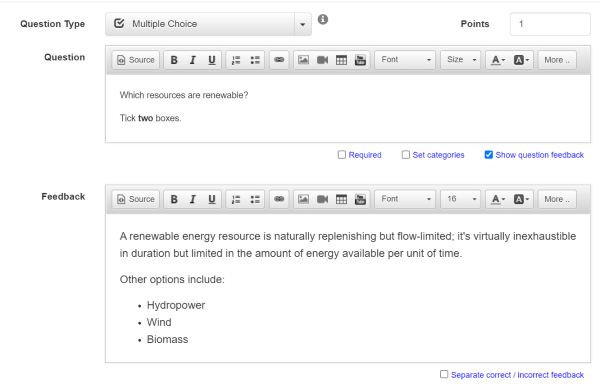Click More button in Feedback editor toolbar
Screen dimensions: 600x389
(557, 199)
